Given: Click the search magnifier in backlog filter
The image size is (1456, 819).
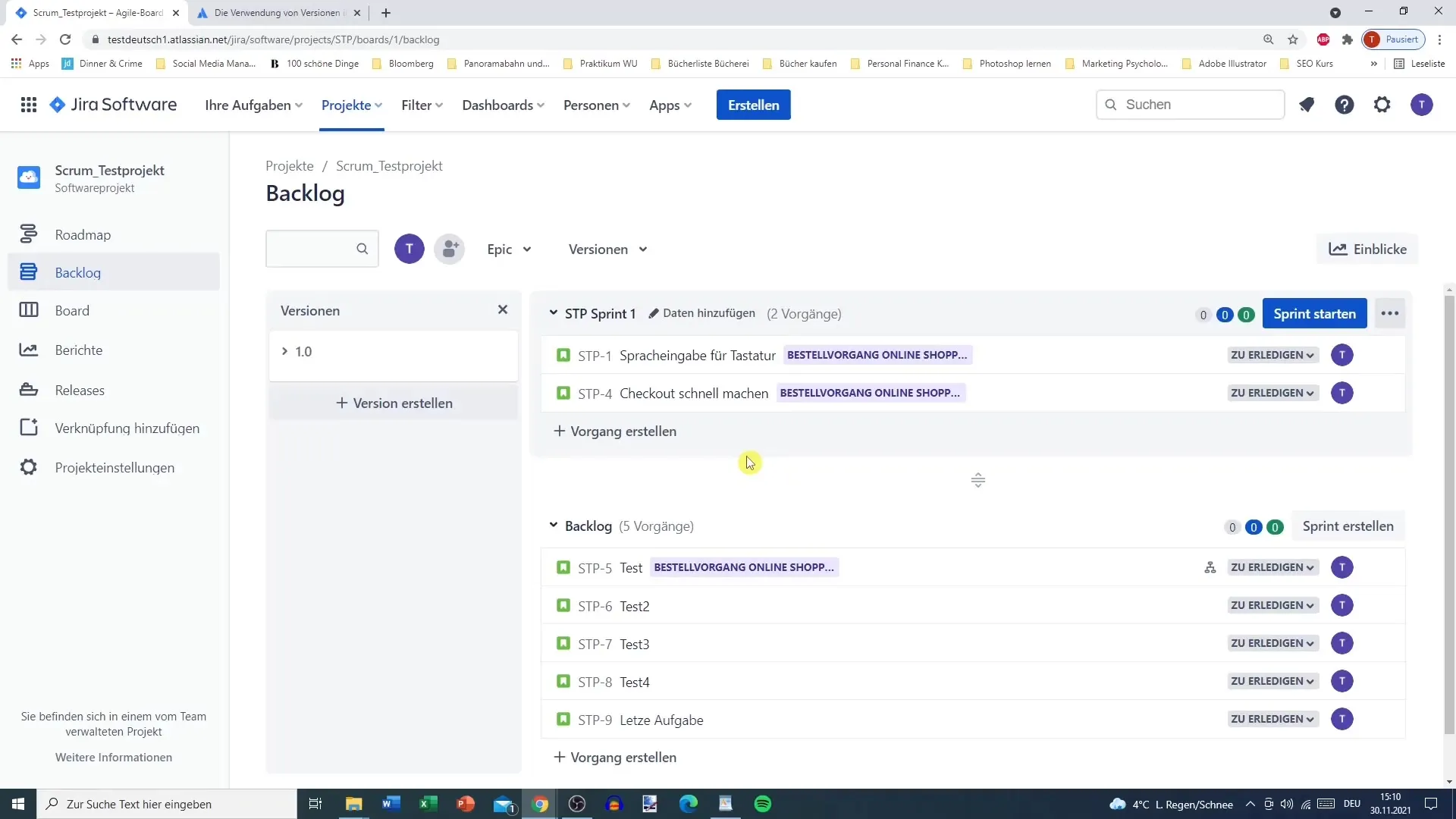Looking at the screenshot, I should 362,249.
